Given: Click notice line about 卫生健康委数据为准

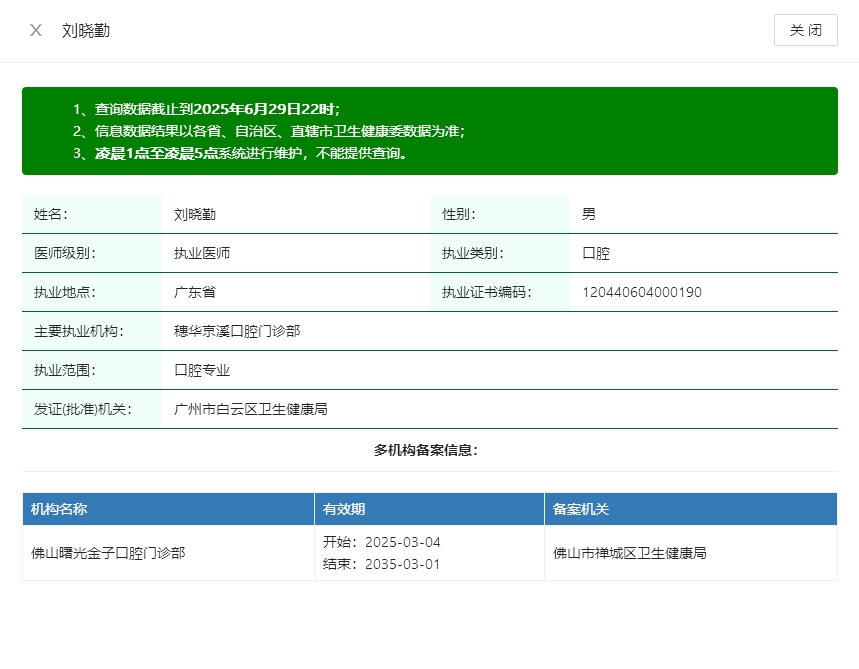Looking at the screenshot, I should [269, 131].
